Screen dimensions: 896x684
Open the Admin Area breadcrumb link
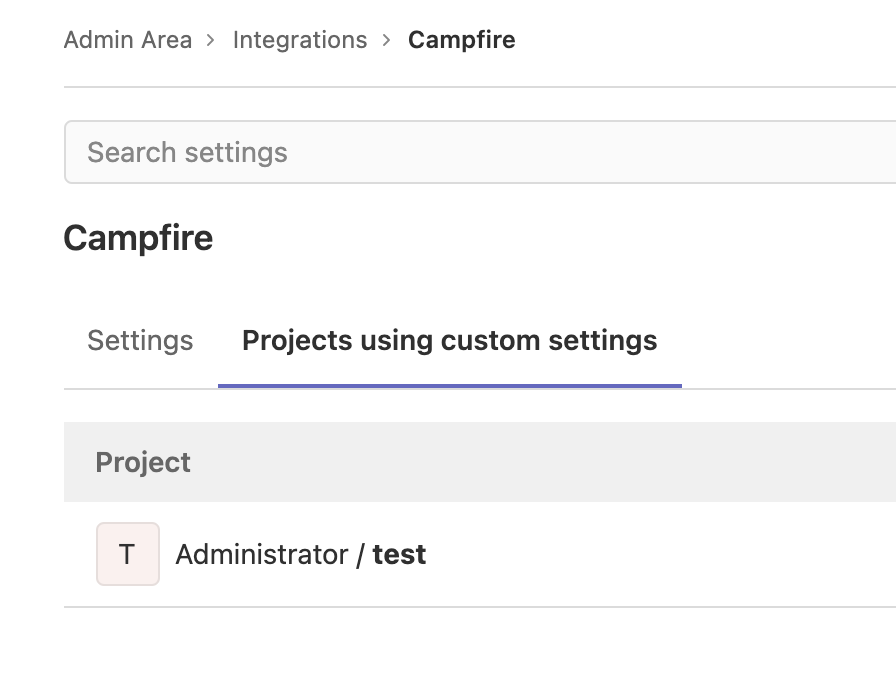coord(127,40)
